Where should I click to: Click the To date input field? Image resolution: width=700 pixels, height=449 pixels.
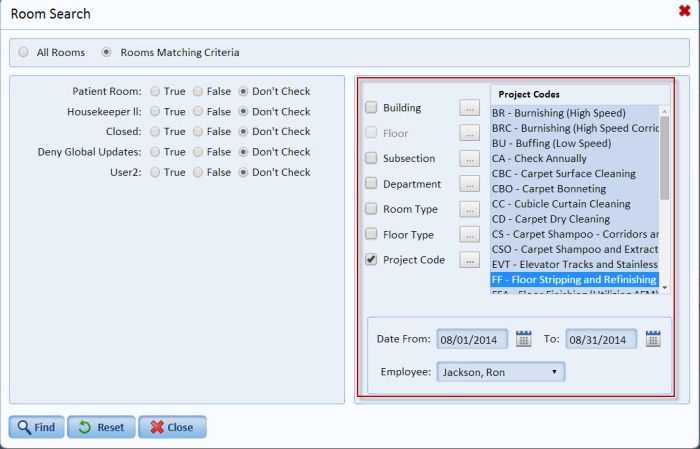(601, 339)
